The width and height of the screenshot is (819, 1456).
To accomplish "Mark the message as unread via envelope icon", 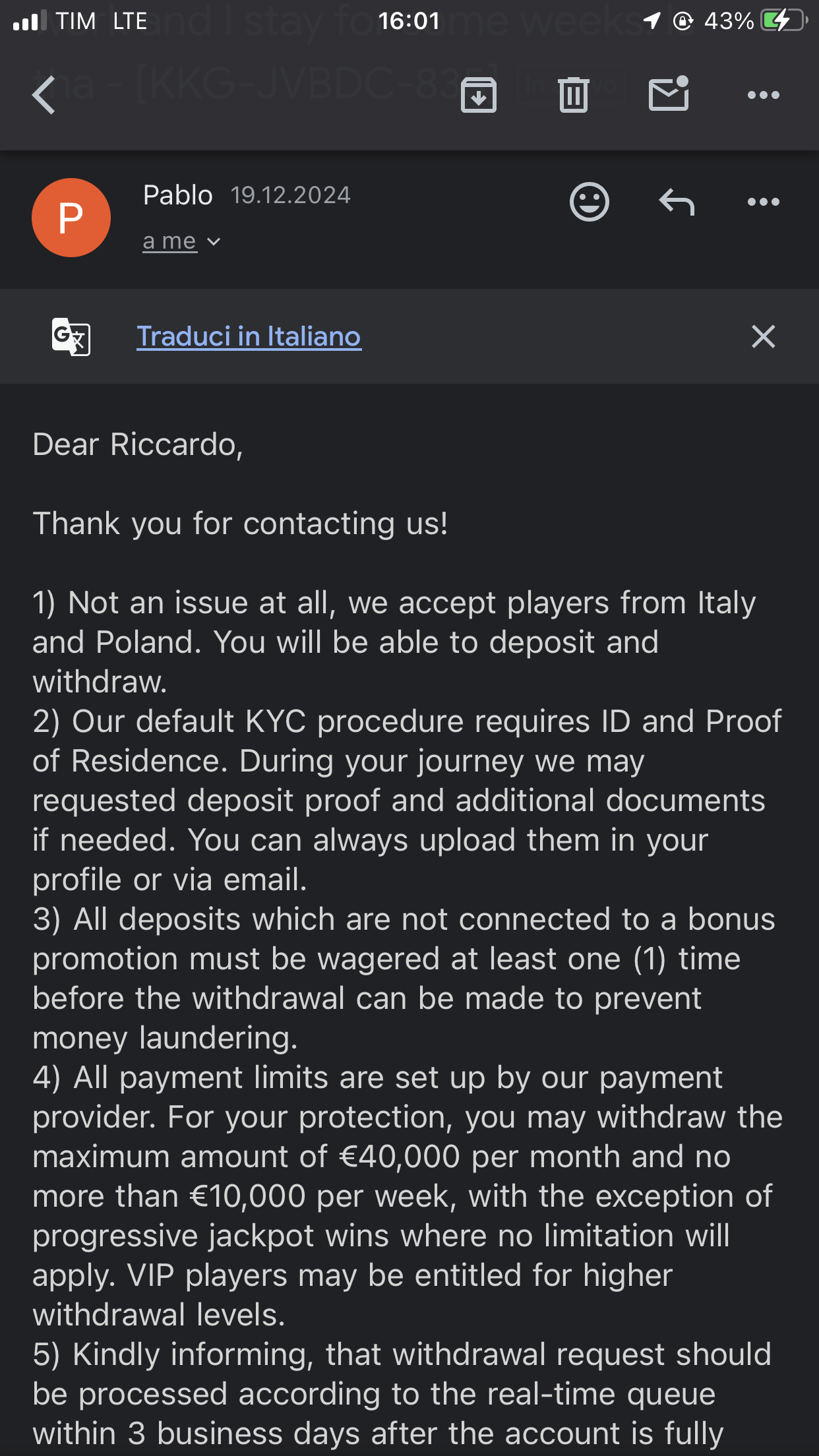I will 669,94.
